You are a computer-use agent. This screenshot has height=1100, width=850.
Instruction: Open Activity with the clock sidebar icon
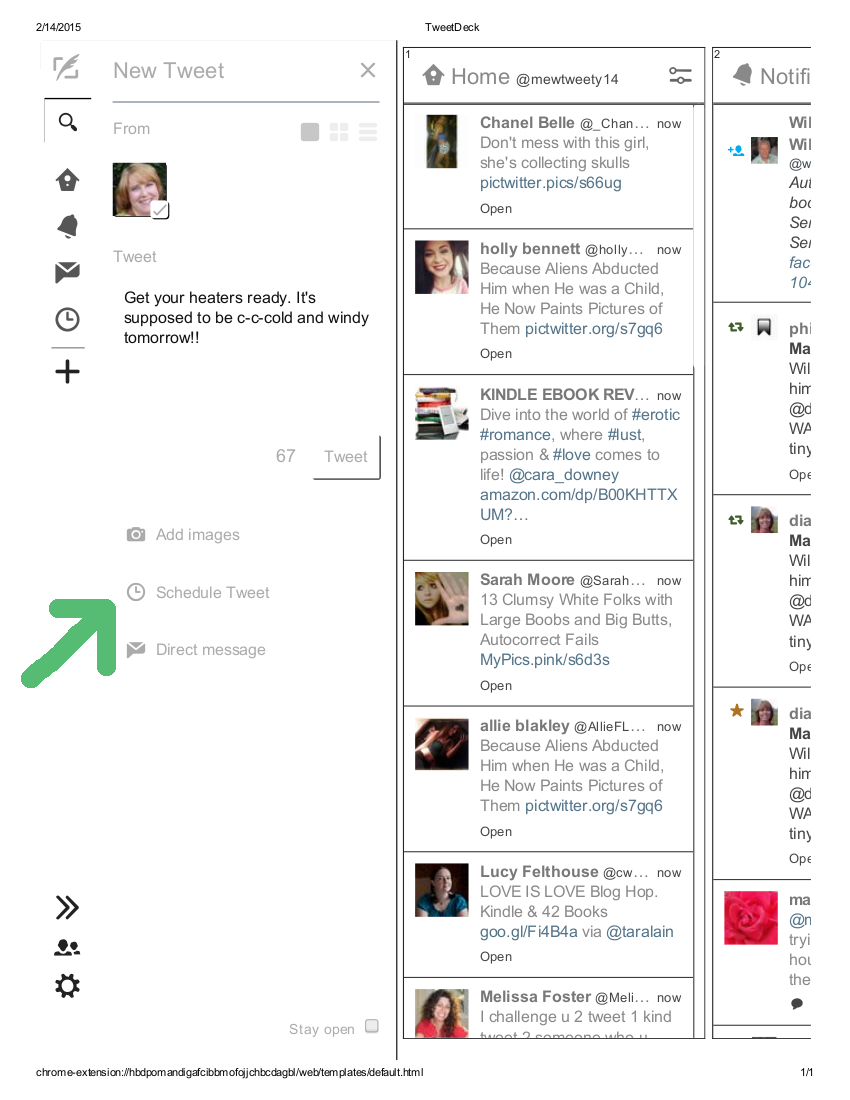(x=67, y=320)
